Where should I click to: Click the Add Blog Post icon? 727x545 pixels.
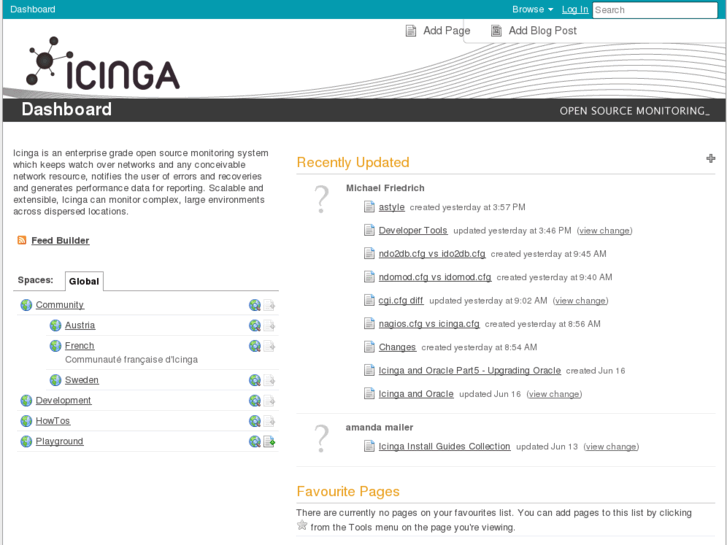click(x=496, y=31)
